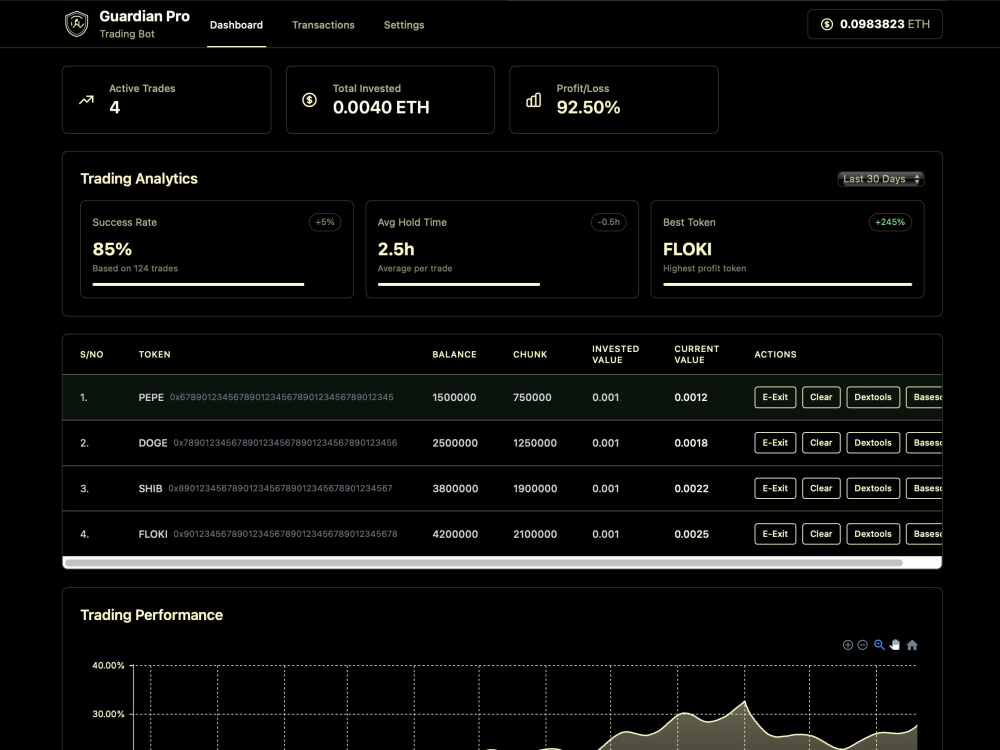The image size is (1000, 750).
Task: Click E-Exit for the PEPE position
Action: (774, 397)
